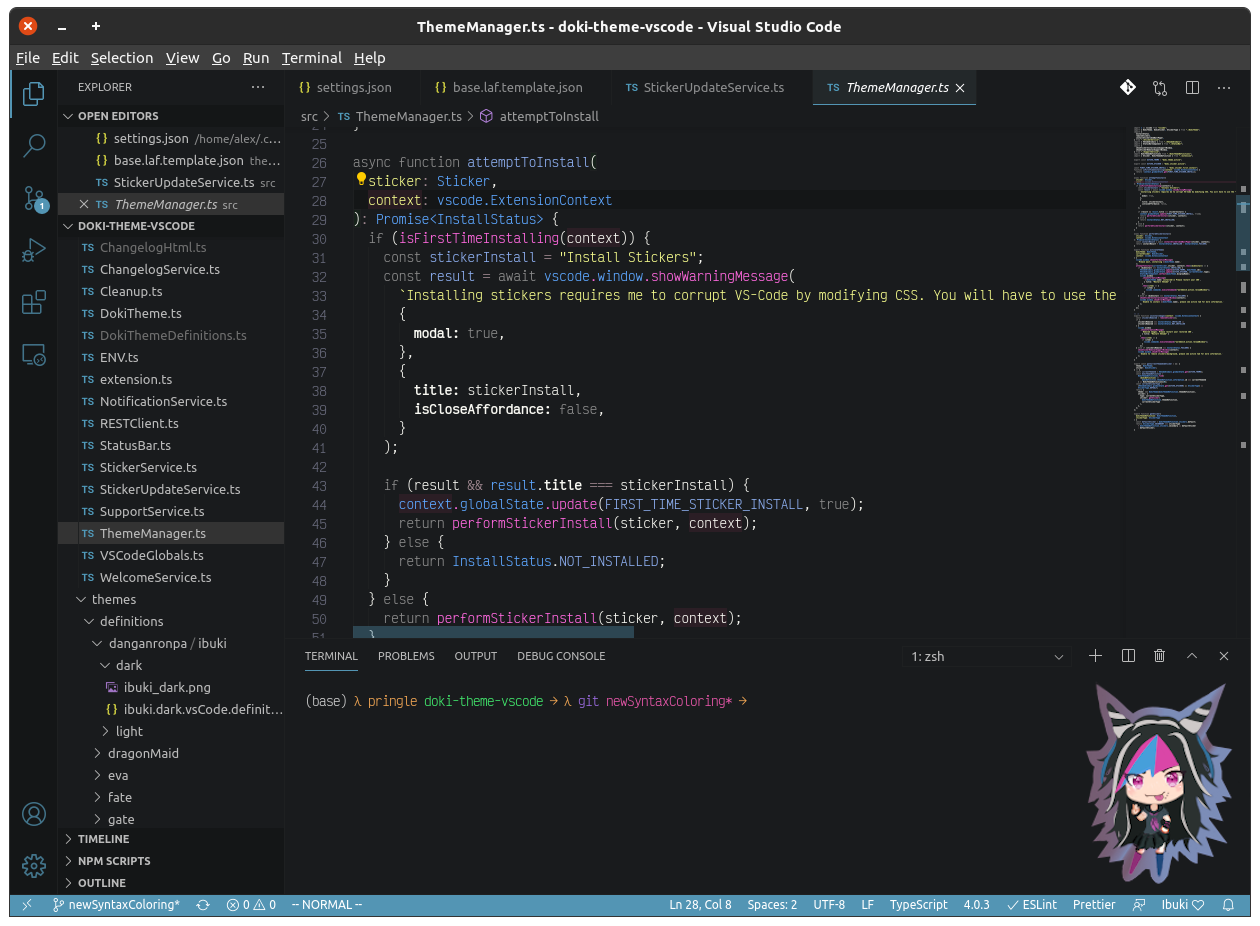This screenshot has height=926, width=1260.
Task: Split the editor to the right
Action: click(x=1192, y=87)
